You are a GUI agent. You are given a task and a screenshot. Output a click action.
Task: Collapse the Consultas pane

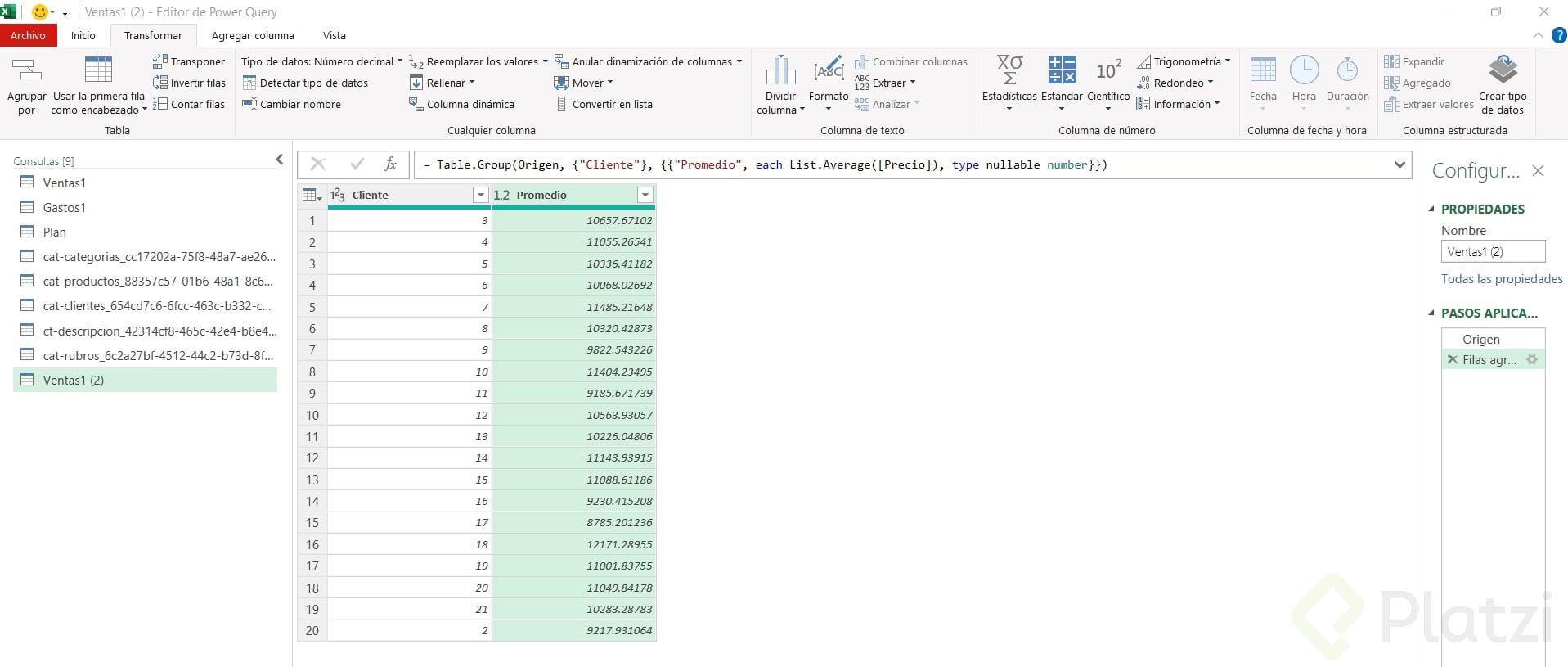(x=279, y=160)
